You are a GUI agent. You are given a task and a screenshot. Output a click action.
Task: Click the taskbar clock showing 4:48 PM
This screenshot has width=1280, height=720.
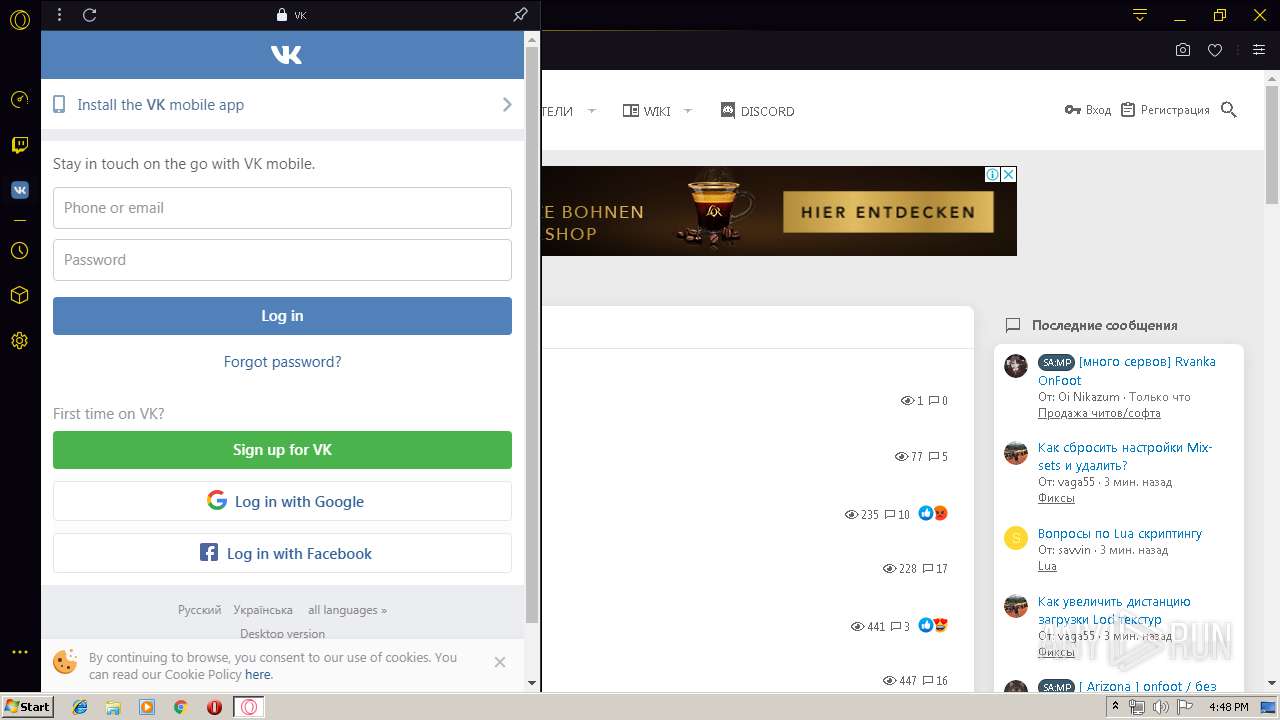1228,707
